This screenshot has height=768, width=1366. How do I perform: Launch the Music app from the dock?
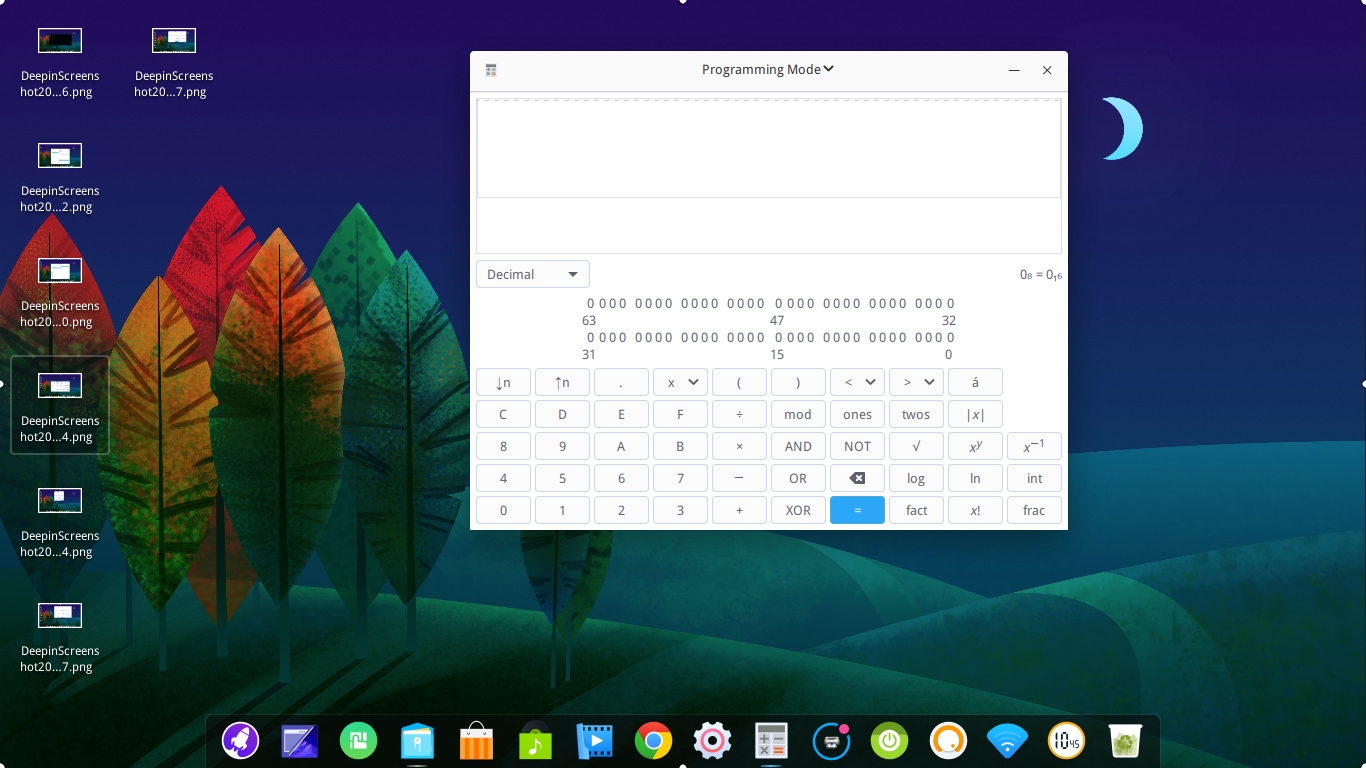click(x=535, y=741)
